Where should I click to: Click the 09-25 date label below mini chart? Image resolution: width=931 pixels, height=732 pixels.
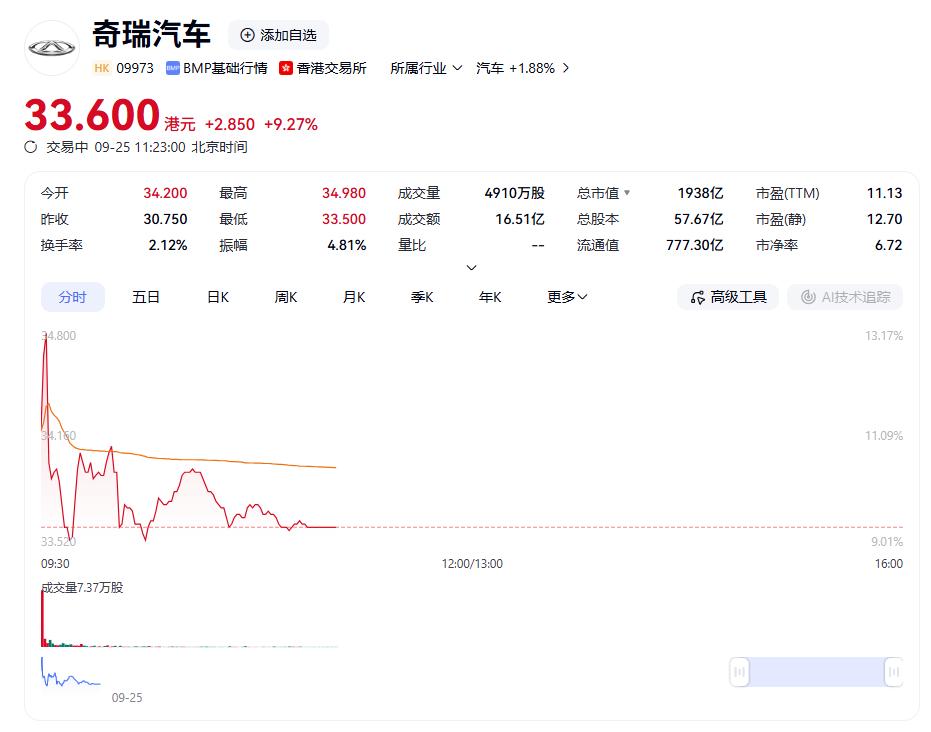coord(127,698)
